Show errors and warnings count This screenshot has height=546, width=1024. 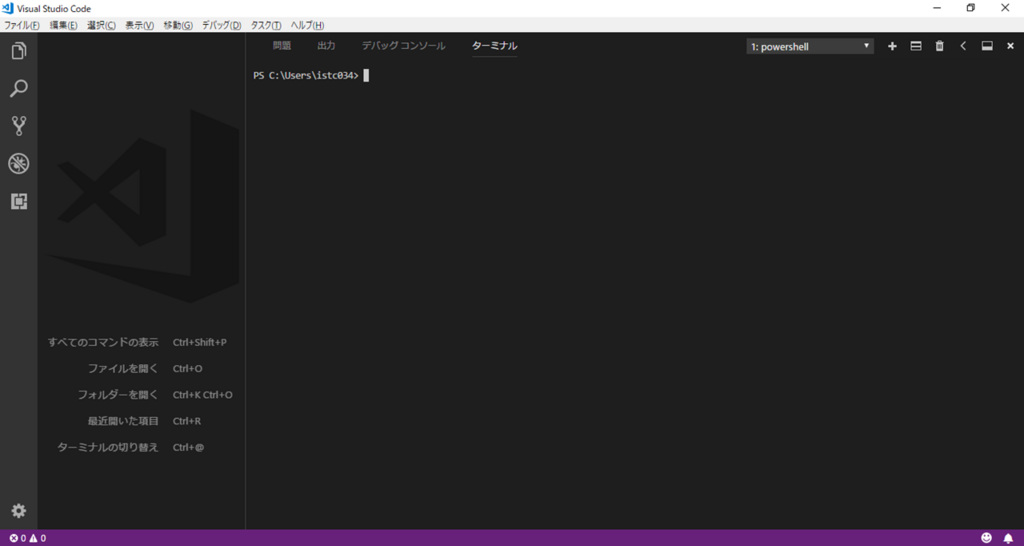27,538
